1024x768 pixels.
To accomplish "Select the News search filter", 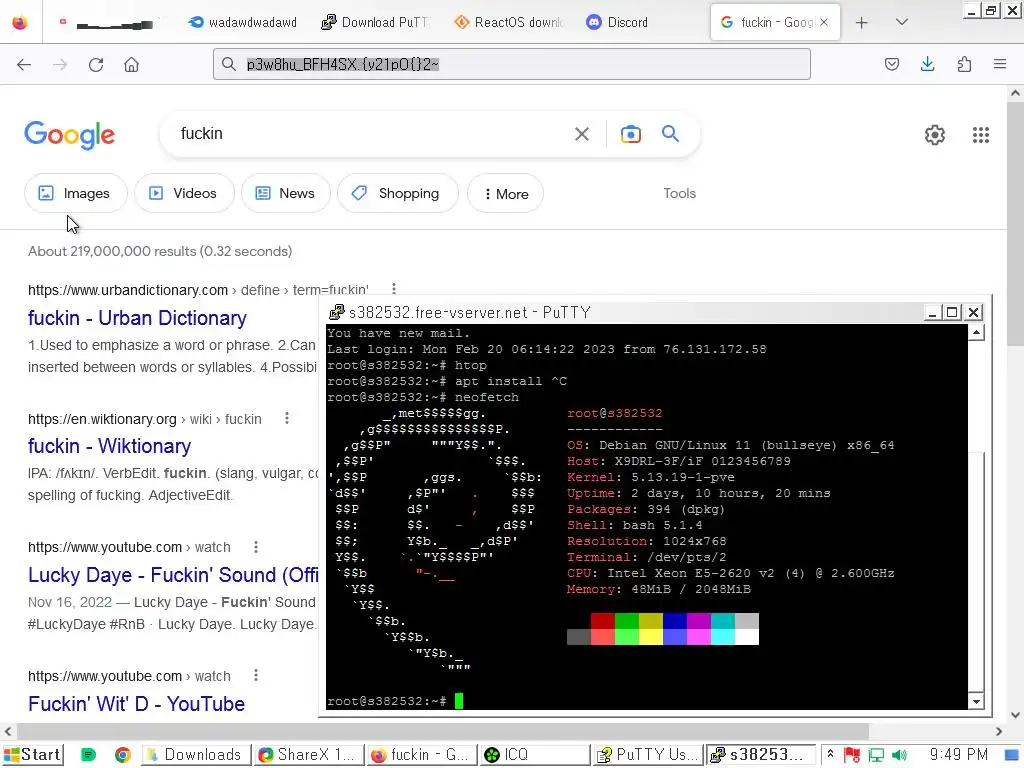I will (x=285, y=193).
